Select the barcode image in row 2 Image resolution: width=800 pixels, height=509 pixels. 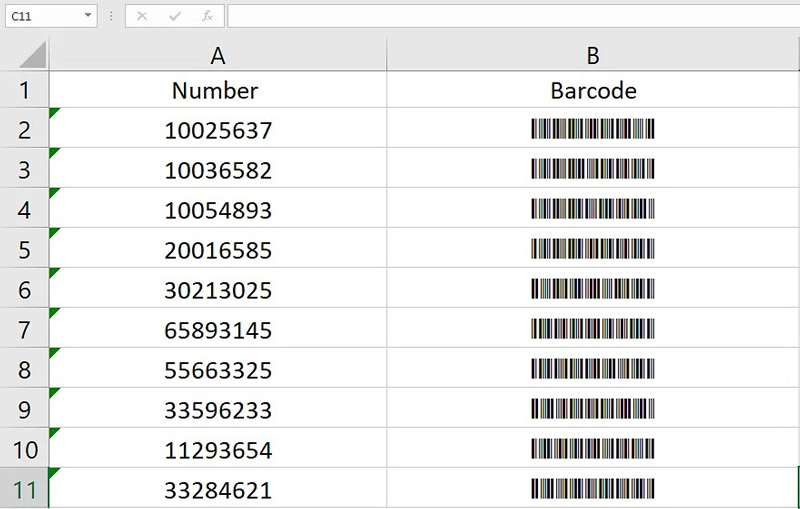593,129
